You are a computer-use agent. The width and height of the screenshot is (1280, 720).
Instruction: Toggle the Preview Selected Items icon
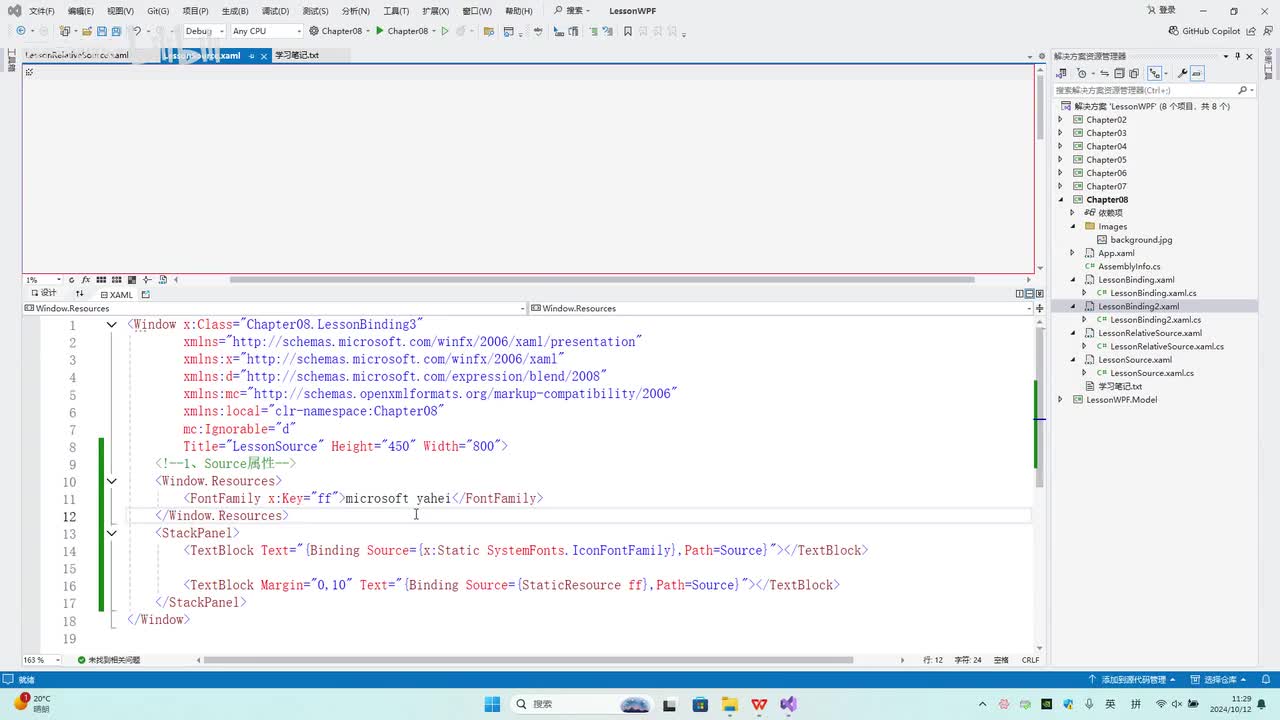(1197, 73)
